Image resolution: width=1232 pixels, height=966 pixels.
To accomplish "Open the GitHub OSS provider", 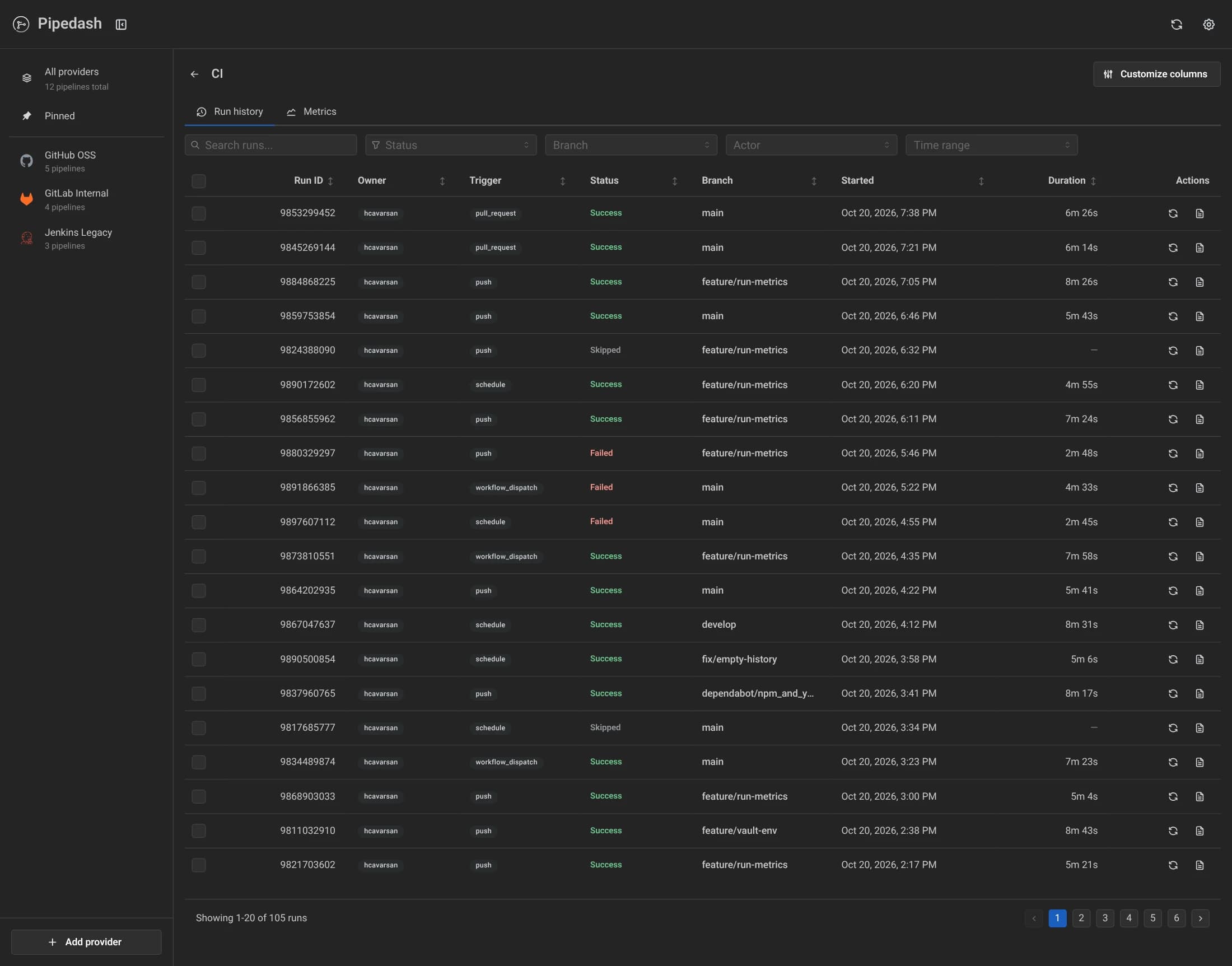I will [x=87, y=161].
